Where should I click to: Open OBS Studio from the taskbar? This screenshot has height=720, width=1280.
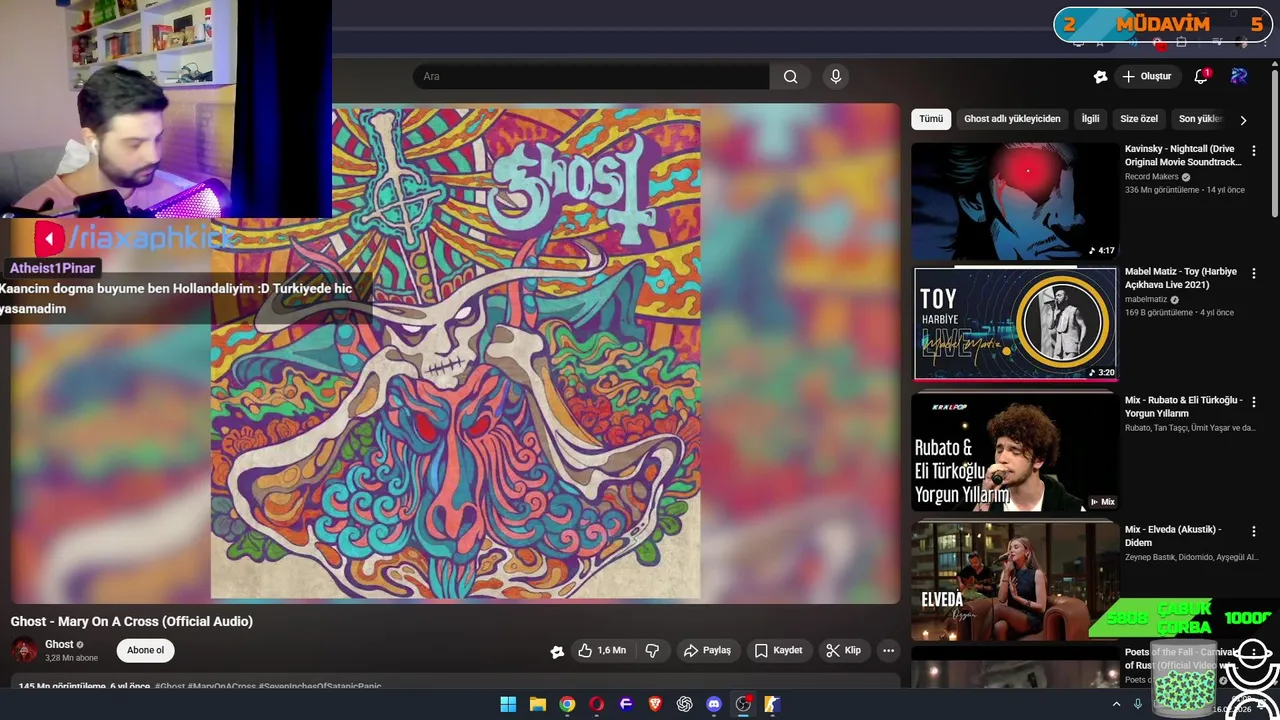[x=743, y=704]
